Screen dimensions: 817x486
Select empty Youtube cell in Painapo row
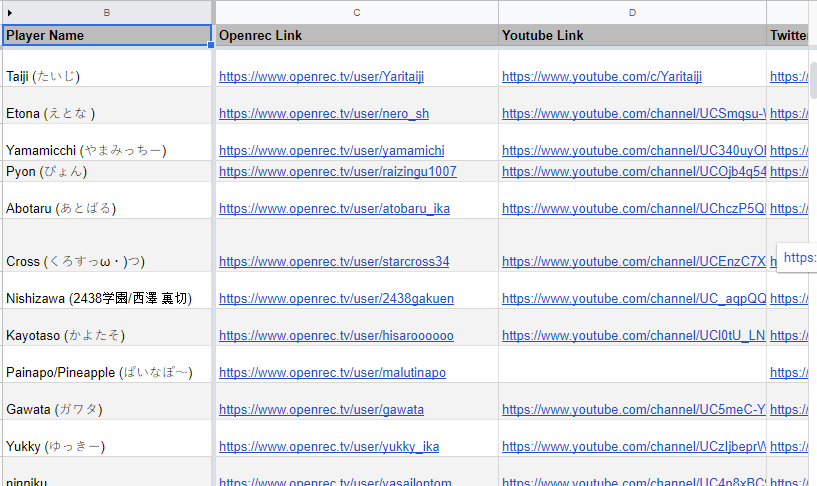click(x=632, y=364)
